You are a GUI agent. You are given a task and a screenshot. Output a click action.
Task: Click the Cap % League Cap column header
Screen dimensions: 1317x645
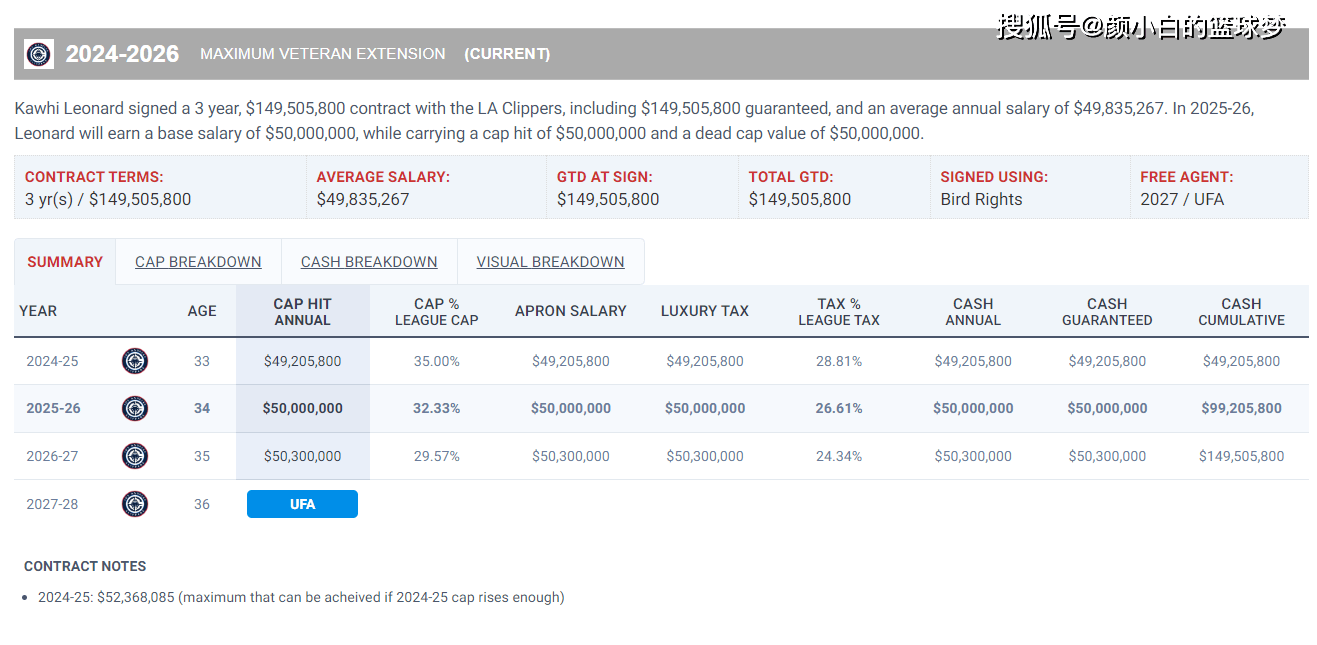[x=437, y=312]
